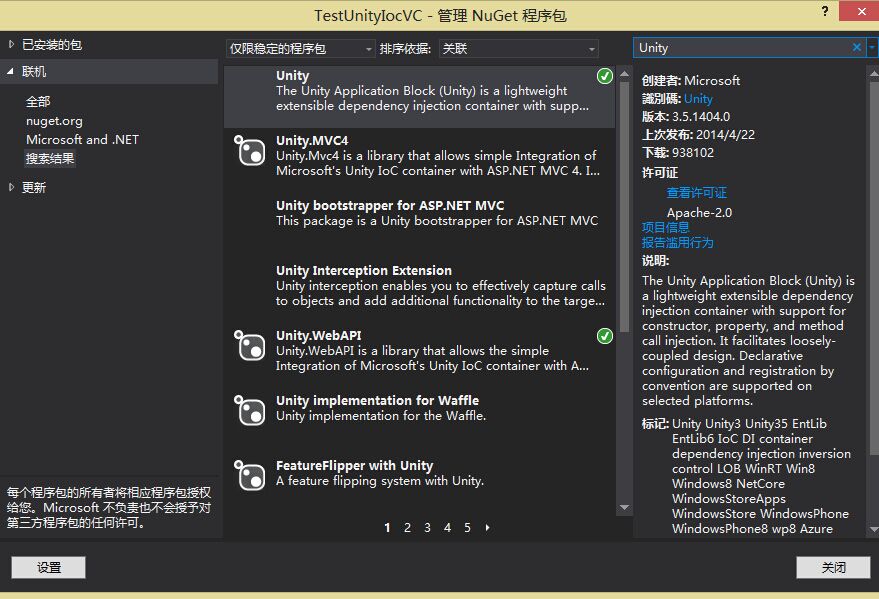
Task: Click the green installed checkmark on Unity.WebAPI
Action: tap(604, 336)
